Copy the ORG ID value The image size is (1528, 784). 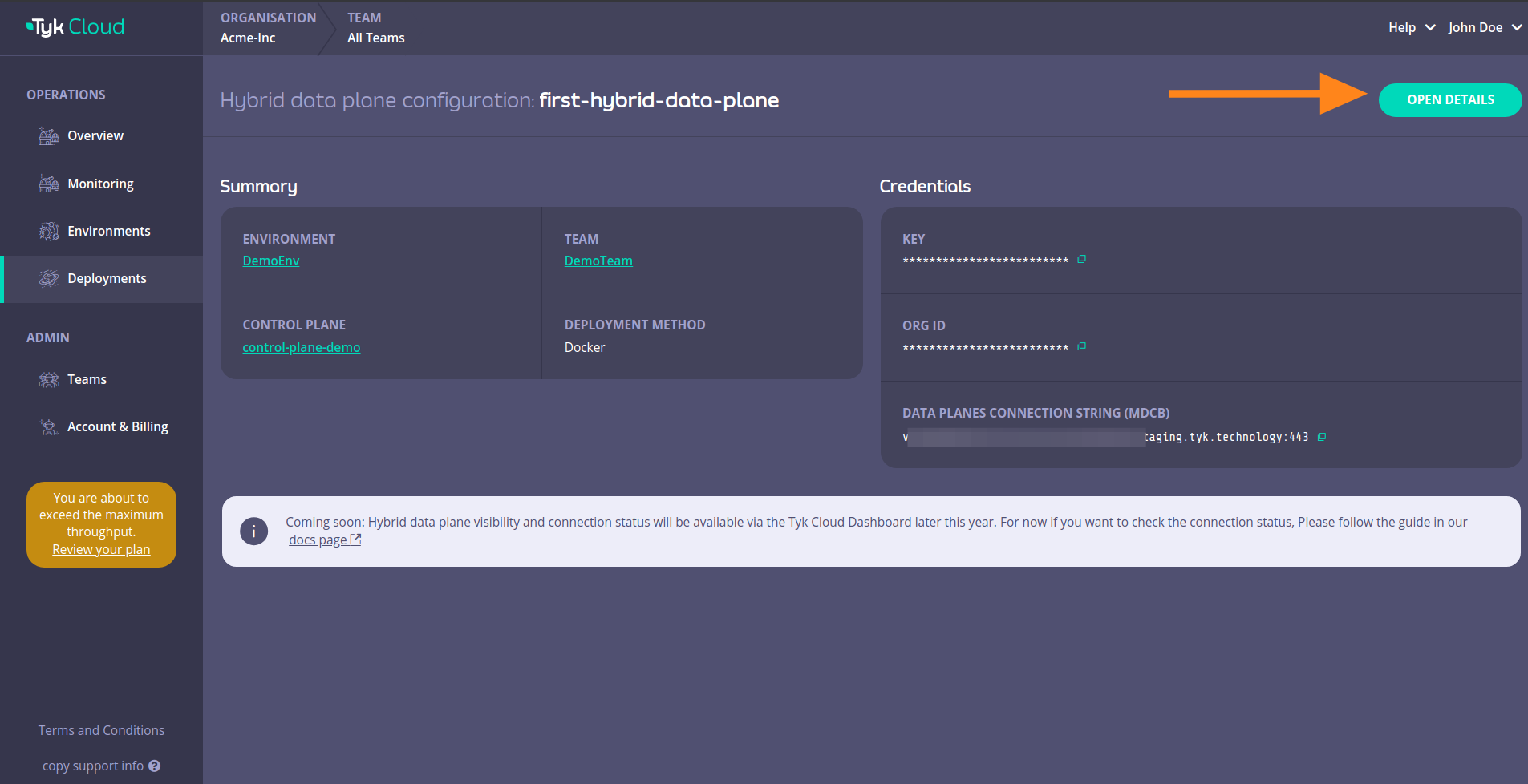1081,346
